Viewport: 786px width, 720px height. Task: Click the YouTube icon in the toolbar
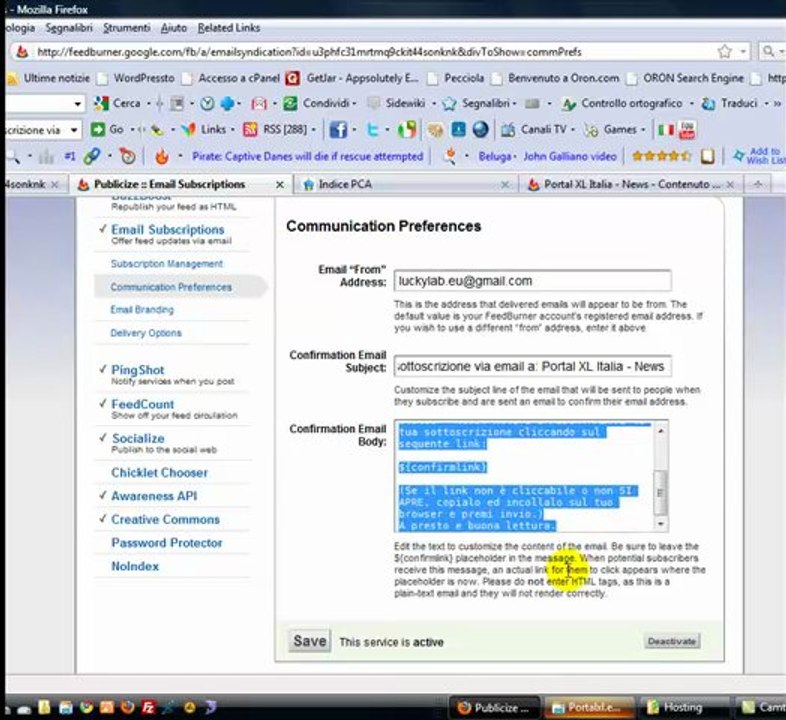click(x=686, y=130)
